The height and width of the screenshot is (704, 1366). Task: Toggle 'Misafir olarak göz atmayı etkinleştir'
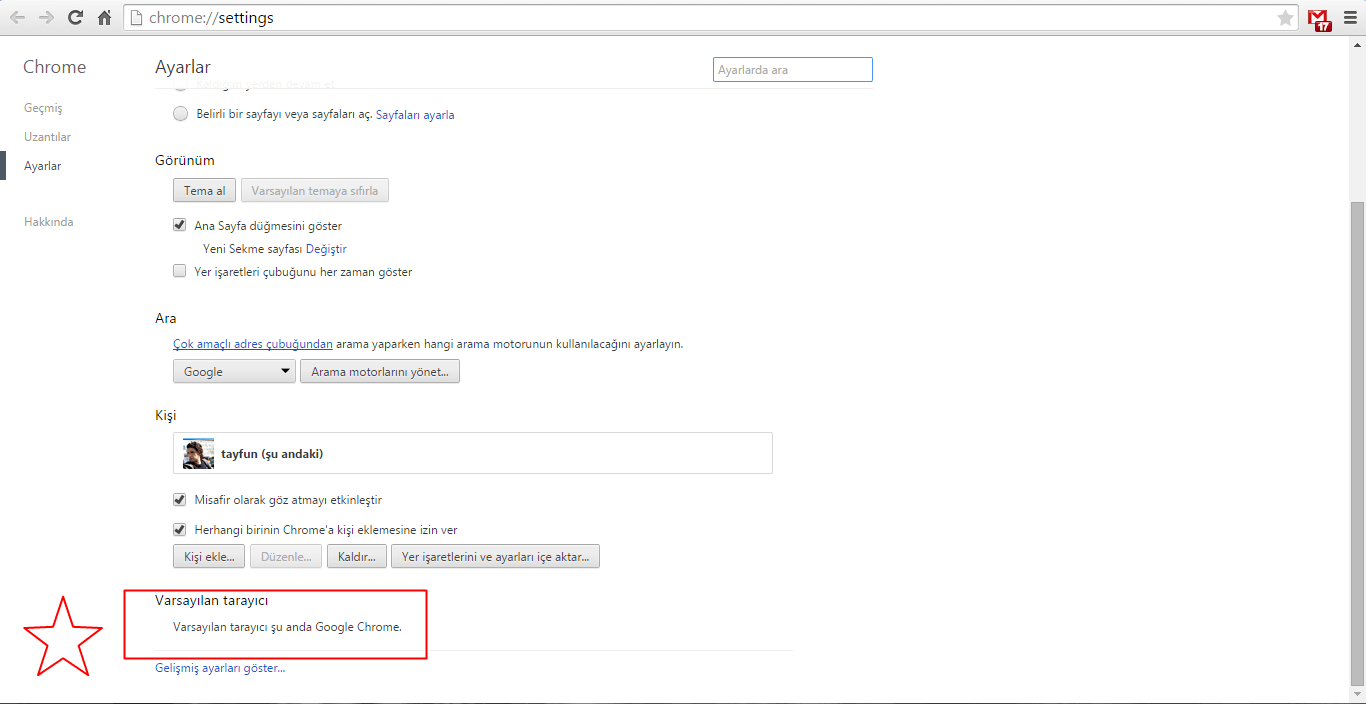click(180, 499)
